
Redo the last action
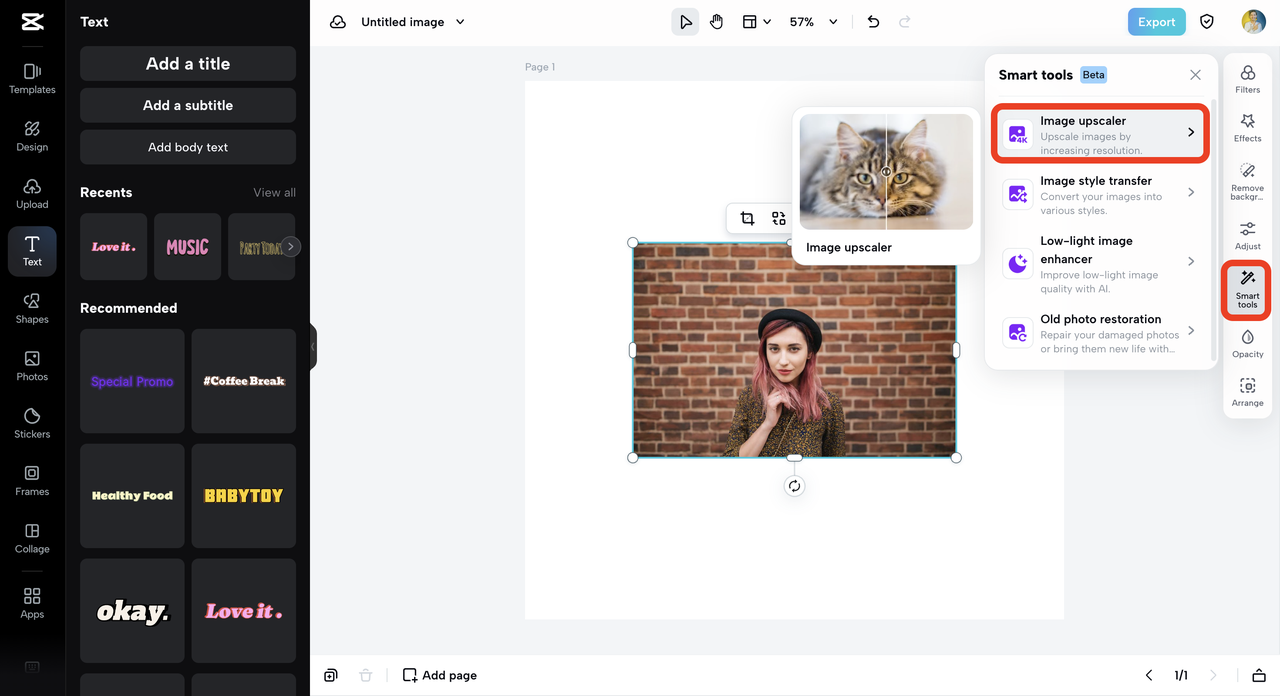[x=905, y=22]
